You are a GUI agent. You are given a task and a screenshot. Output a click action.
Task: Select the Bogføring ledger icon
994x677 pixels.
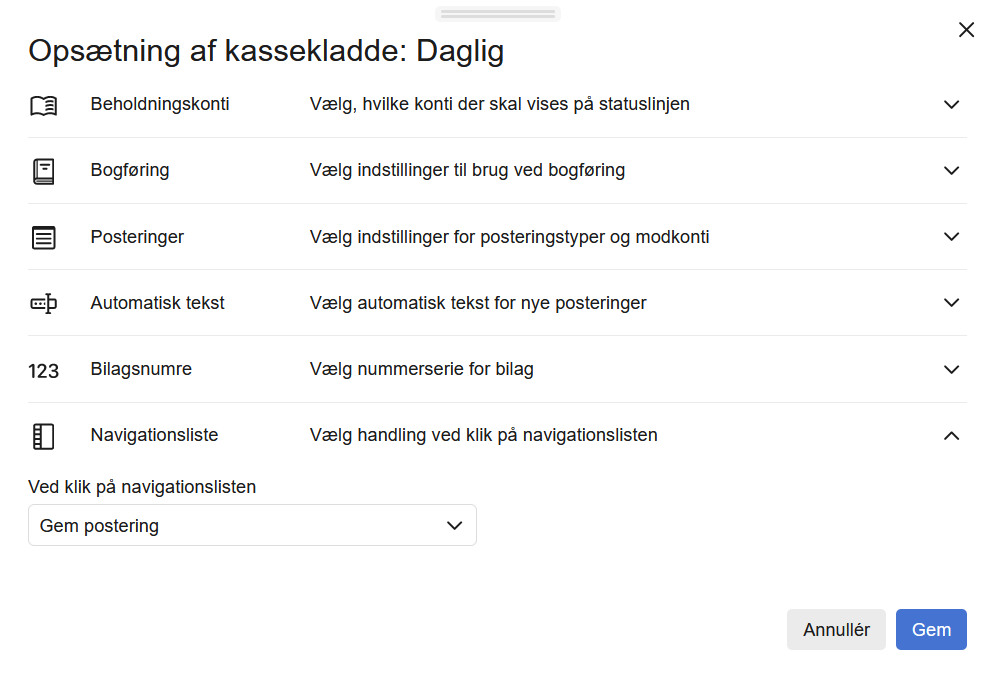click(44, 170)
